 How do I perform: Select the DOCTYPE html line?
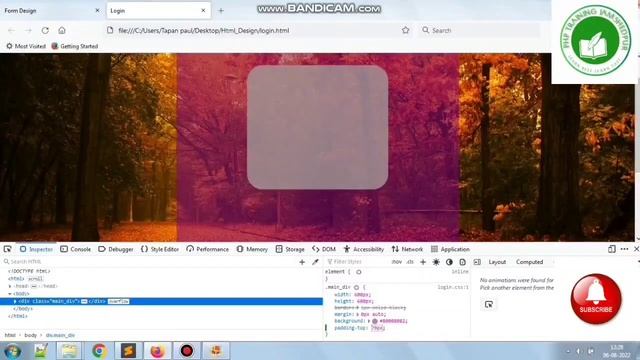click(x=29, y=271)
